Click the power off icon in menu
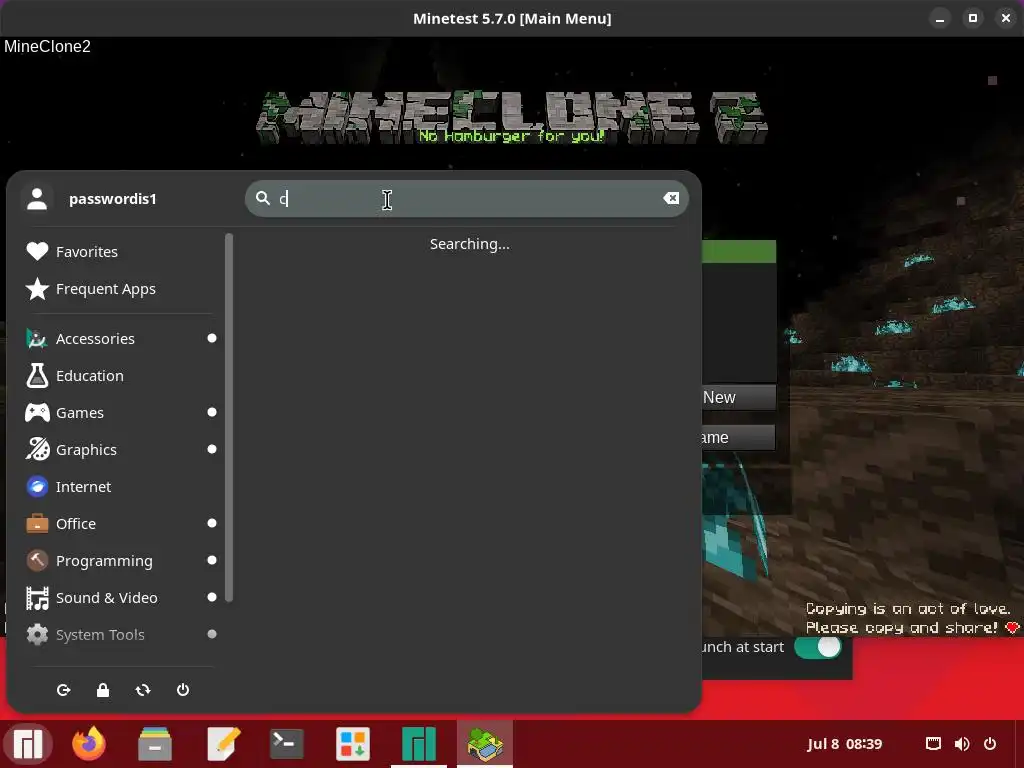The height and width of the screenshot is (768, 1024). [x=183, y=690]
